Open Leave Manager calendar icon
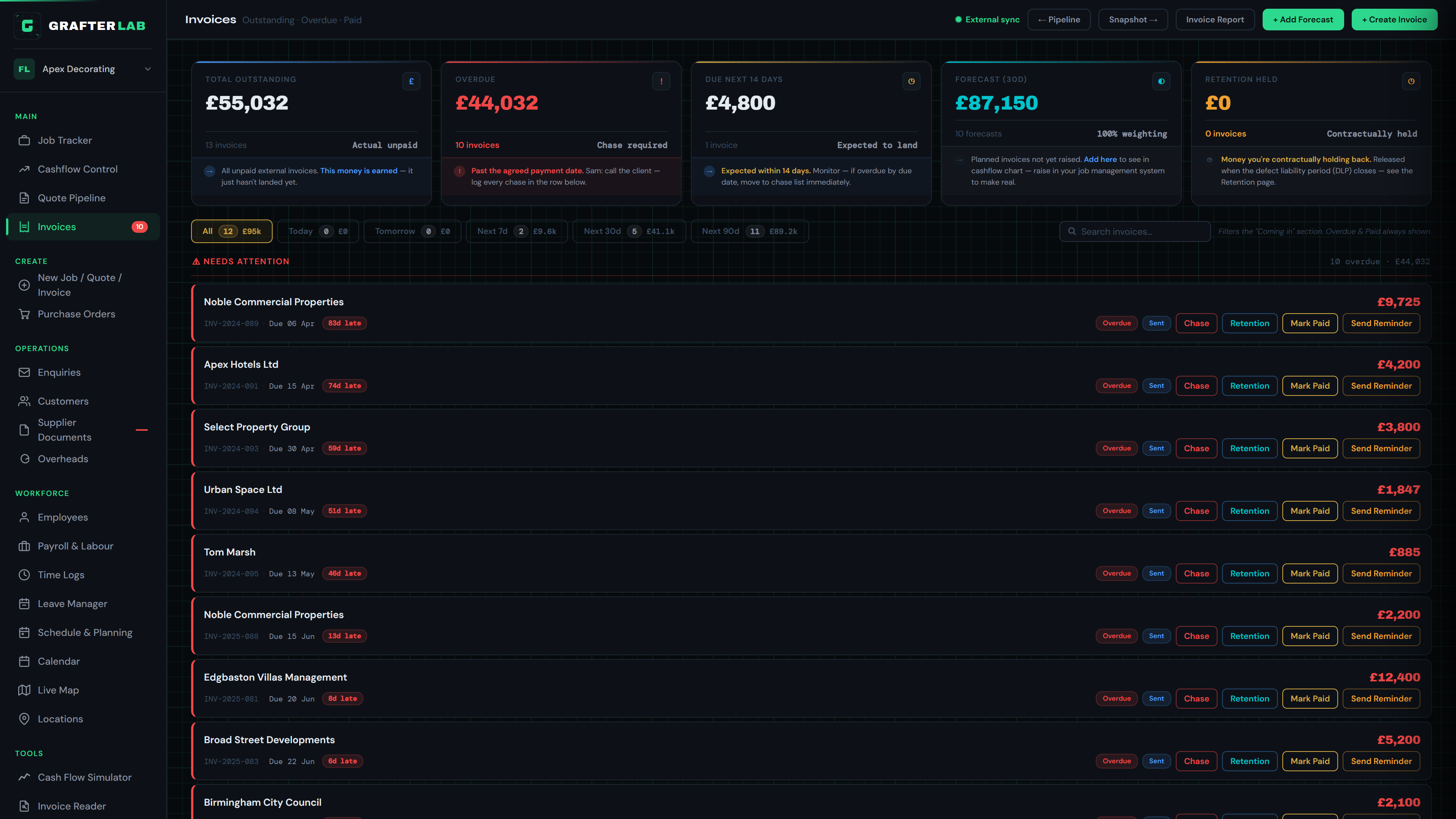The image size is (1456, 819). coord(24,604)
